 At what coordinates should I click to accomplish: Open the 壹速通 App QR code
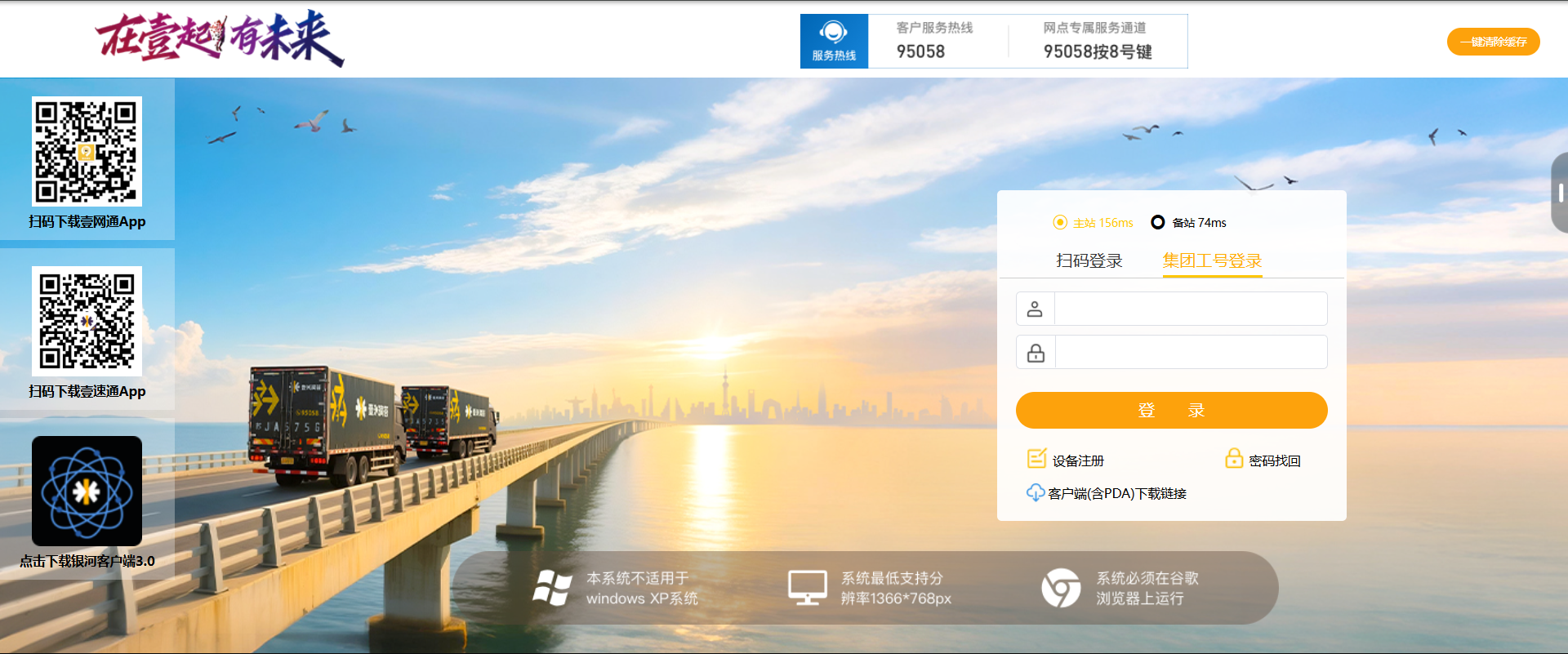(87, 321)
